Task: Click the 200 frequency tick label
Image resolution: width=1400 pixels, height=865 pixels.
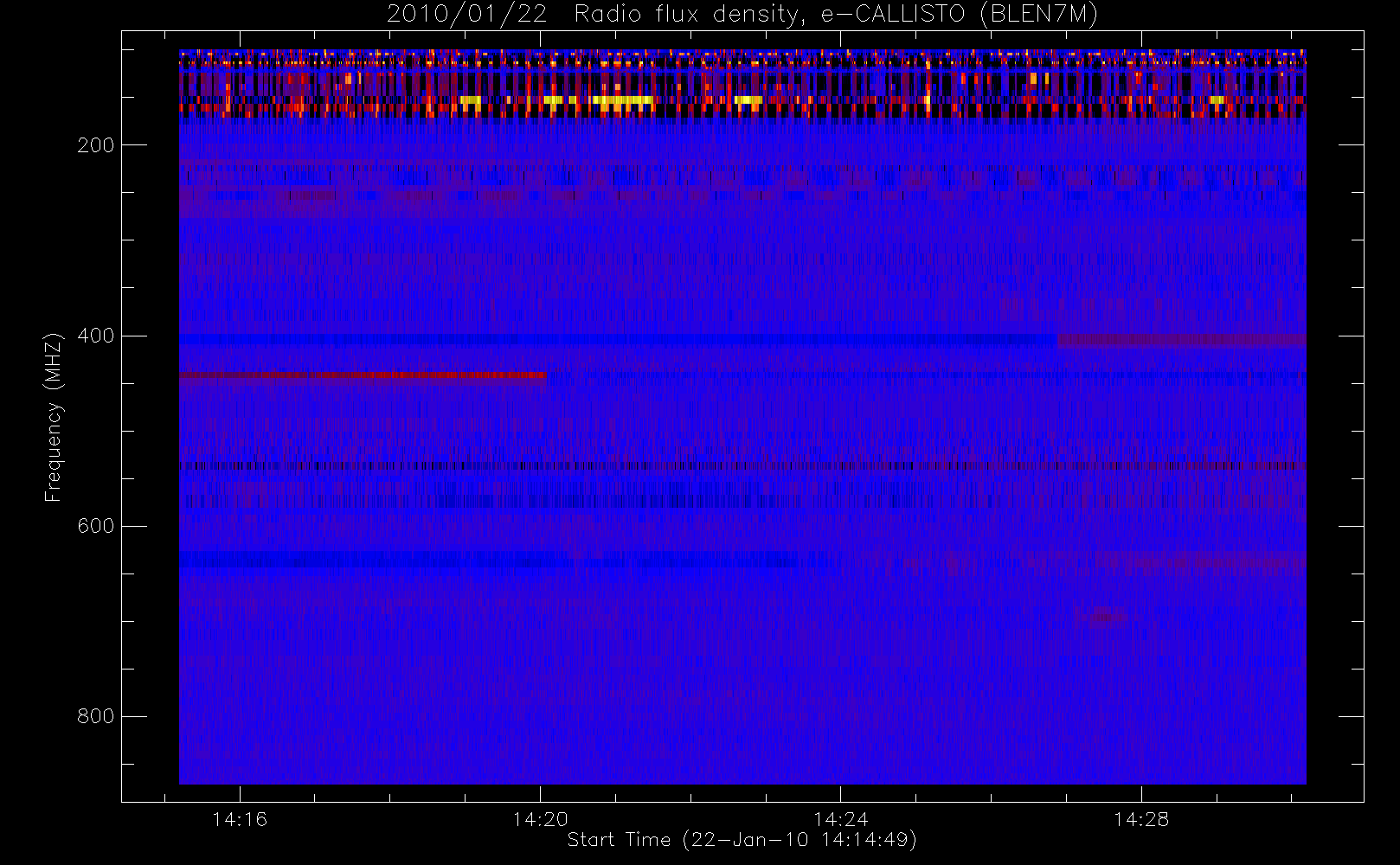Action: [95, 145]
